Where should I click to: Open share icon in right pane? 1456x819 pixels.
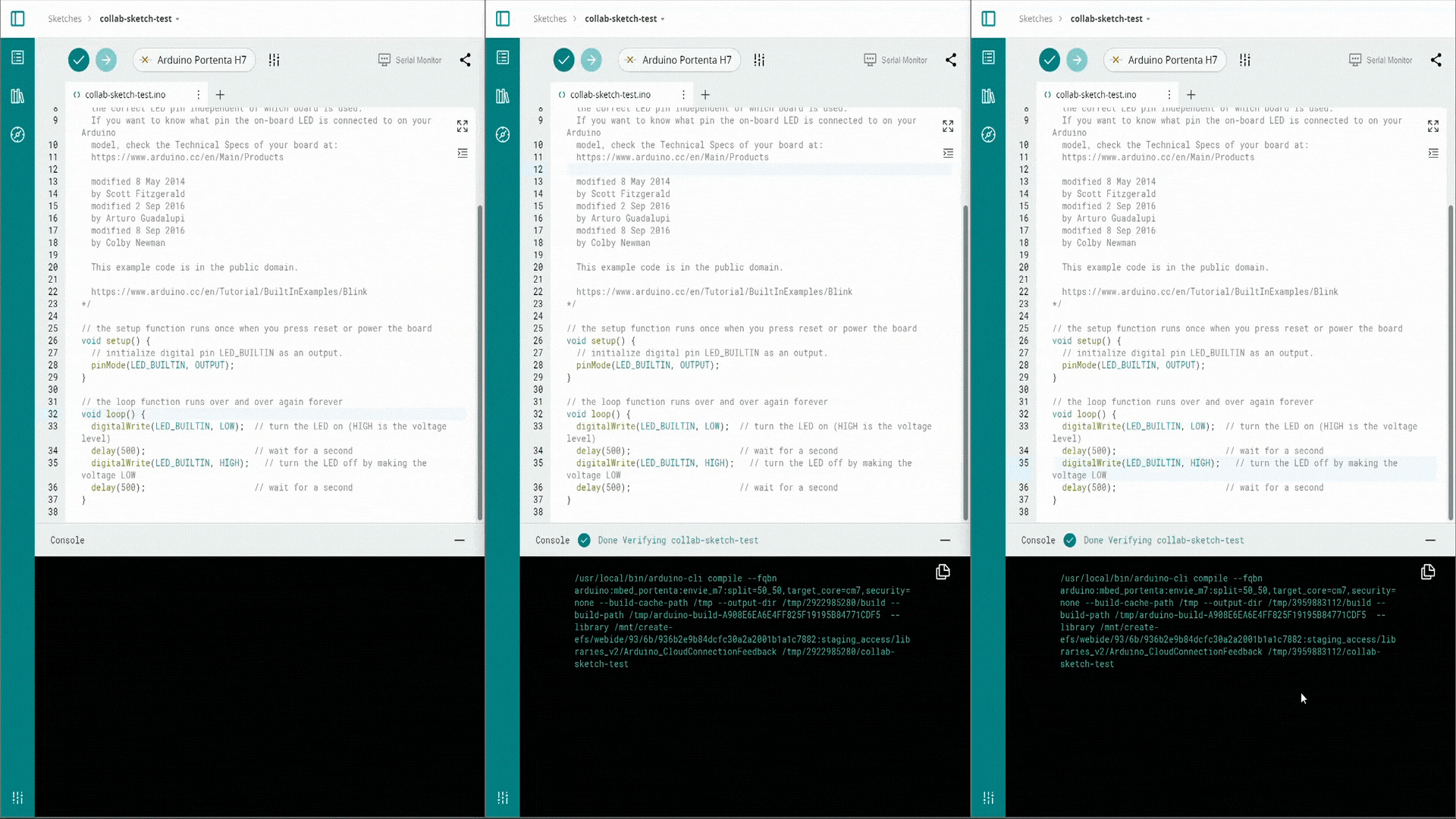[x=1436, y=60]
